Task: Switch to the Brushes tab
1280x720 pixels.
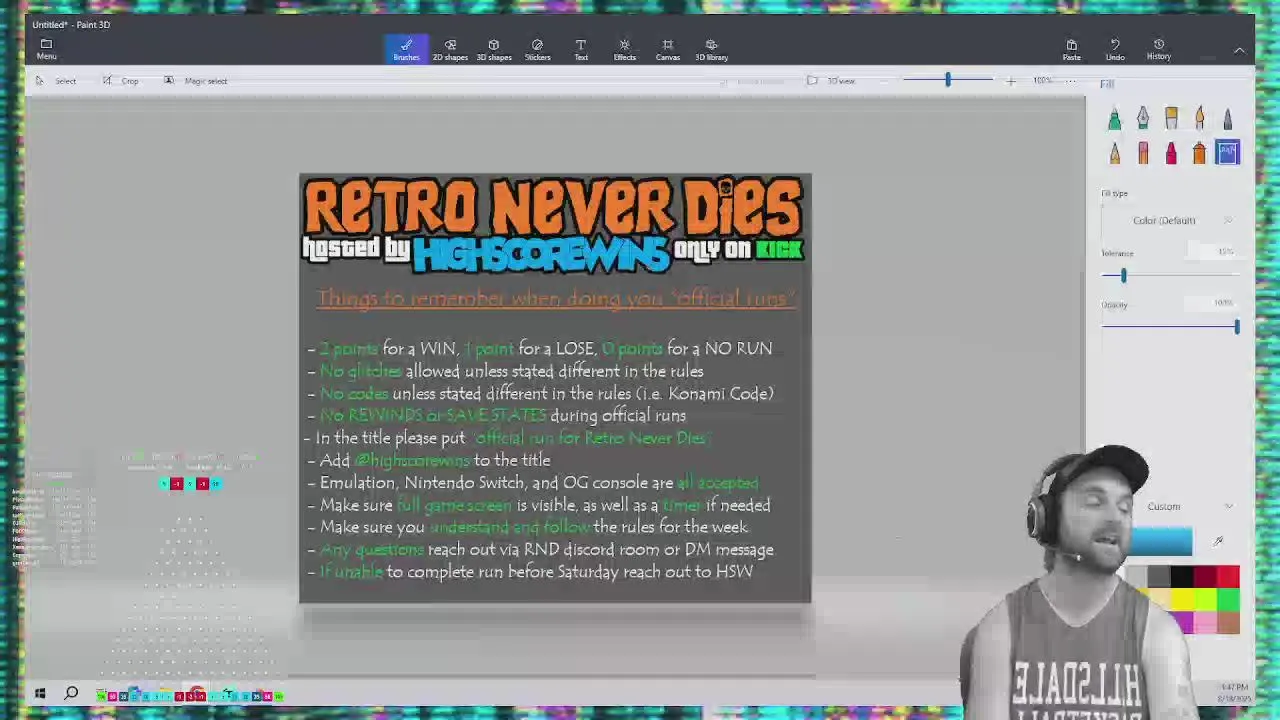Action: [x=406, y=49]
